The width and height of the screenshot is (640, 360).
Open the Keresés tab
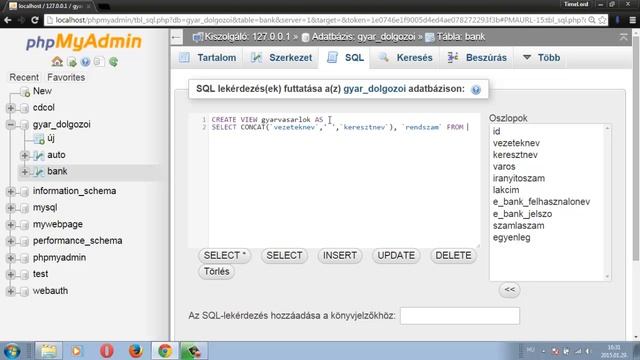[406, 58]
